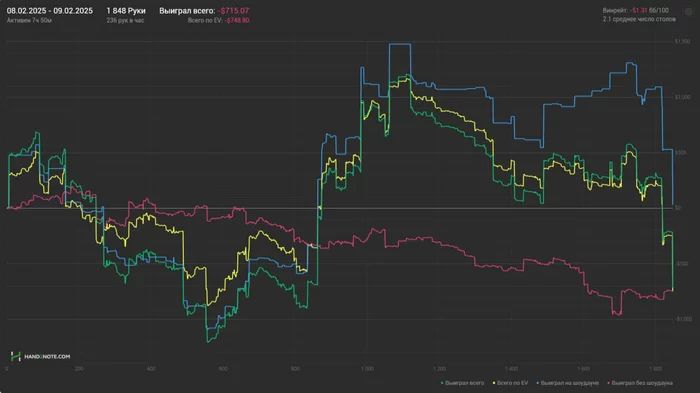Image resolution: width=700 pixels, height=393 pixels.
Task: Click the $0 baseline axis label
Action: 678,208
